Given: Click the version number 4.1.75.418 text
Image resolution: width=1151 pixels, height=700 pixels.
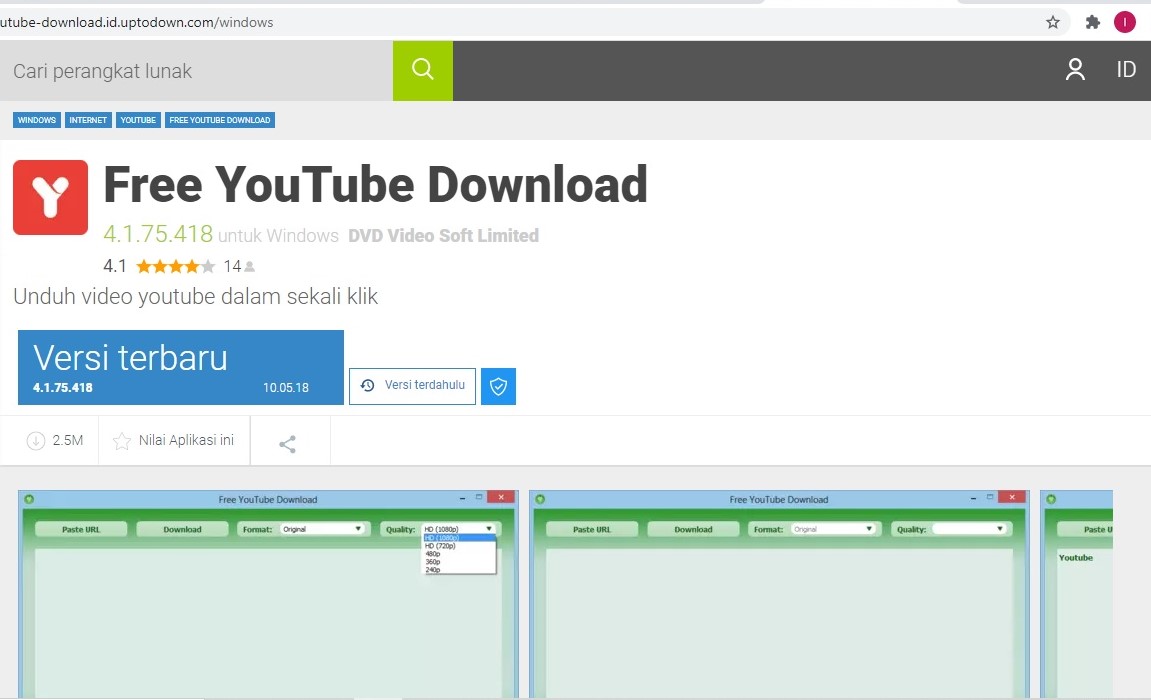Looking at the screenshot, I should point(158,234).
